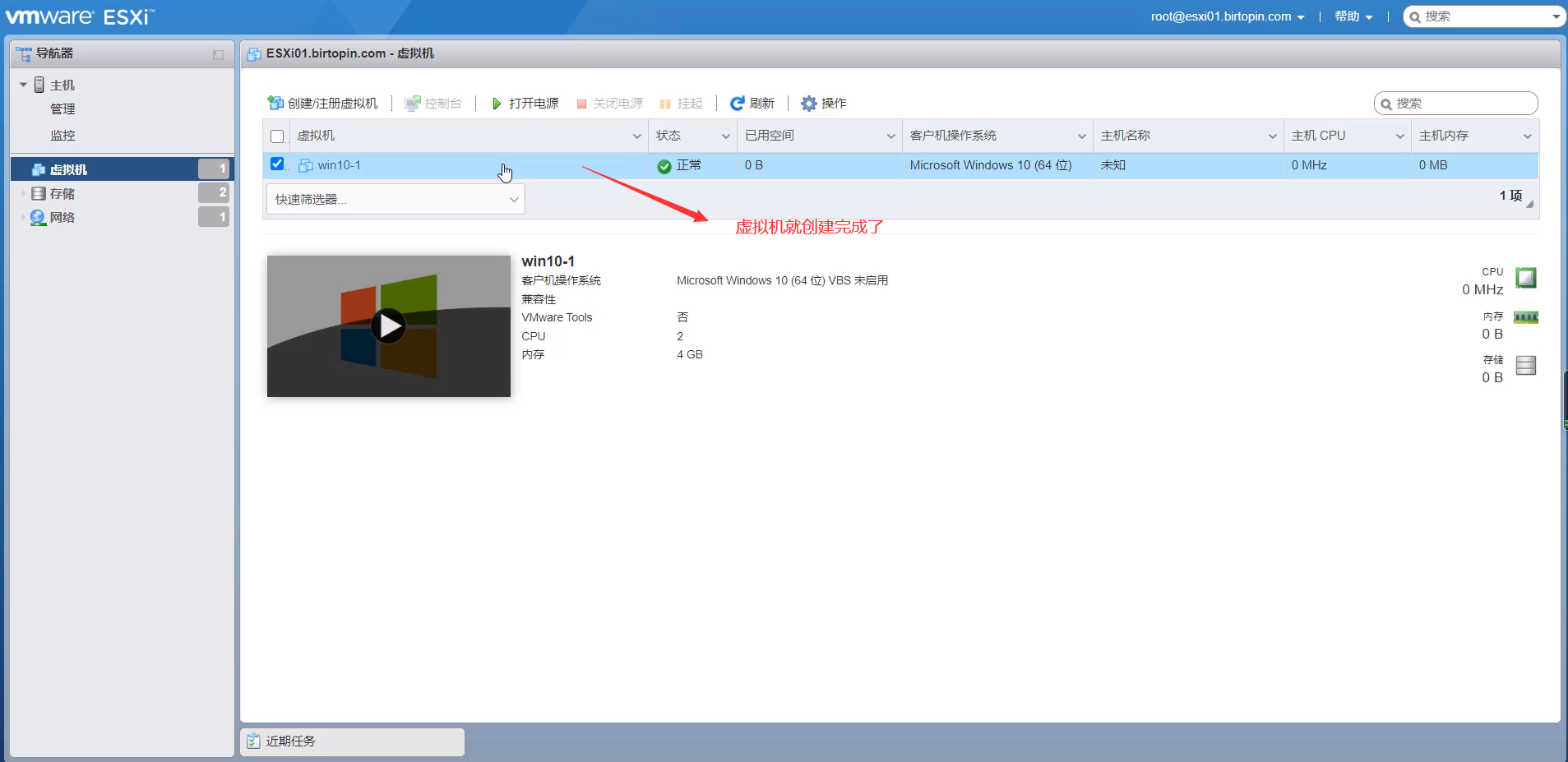Select 管理 under host in navigator

[62, 109]
